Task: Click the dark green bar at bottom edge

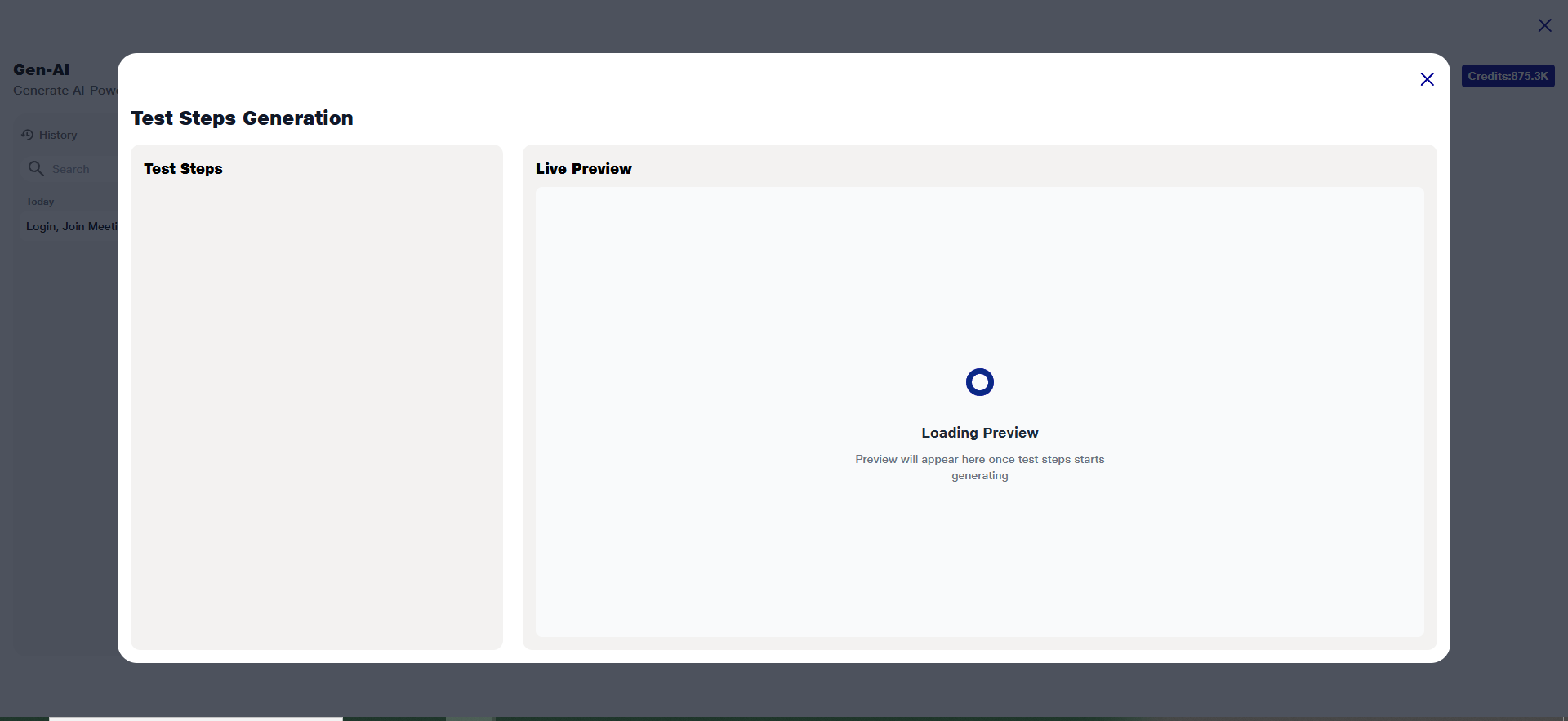Action: coord(817,719)
